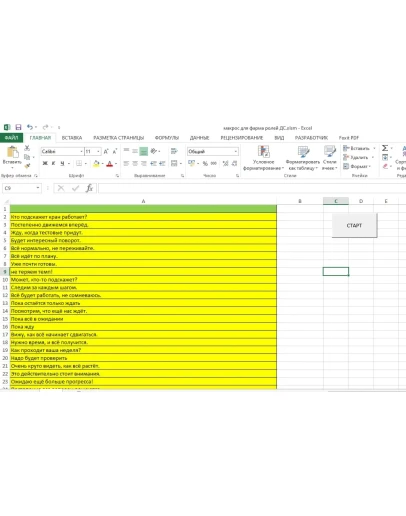The image size is (406, 516).
Task: Toggle Bold formatting button
Action: point(45,163)
